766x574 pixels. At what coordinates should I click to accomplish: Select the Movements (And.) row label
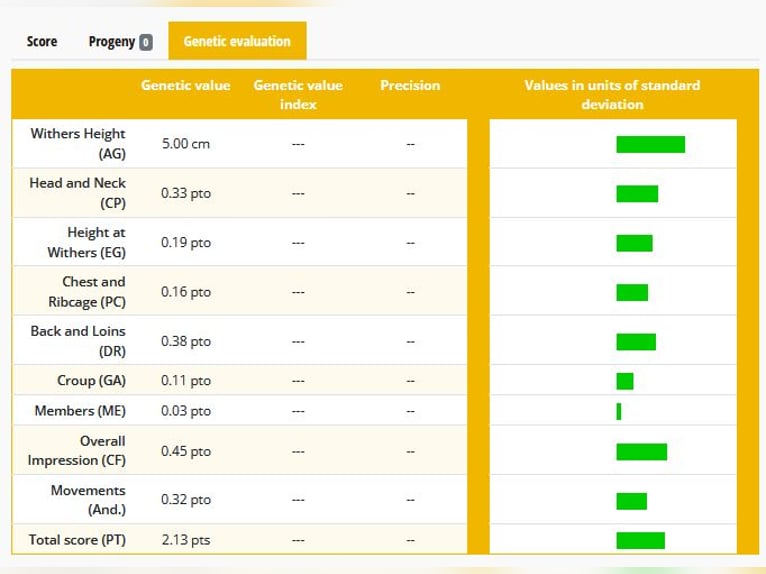(x=88, y=499)
